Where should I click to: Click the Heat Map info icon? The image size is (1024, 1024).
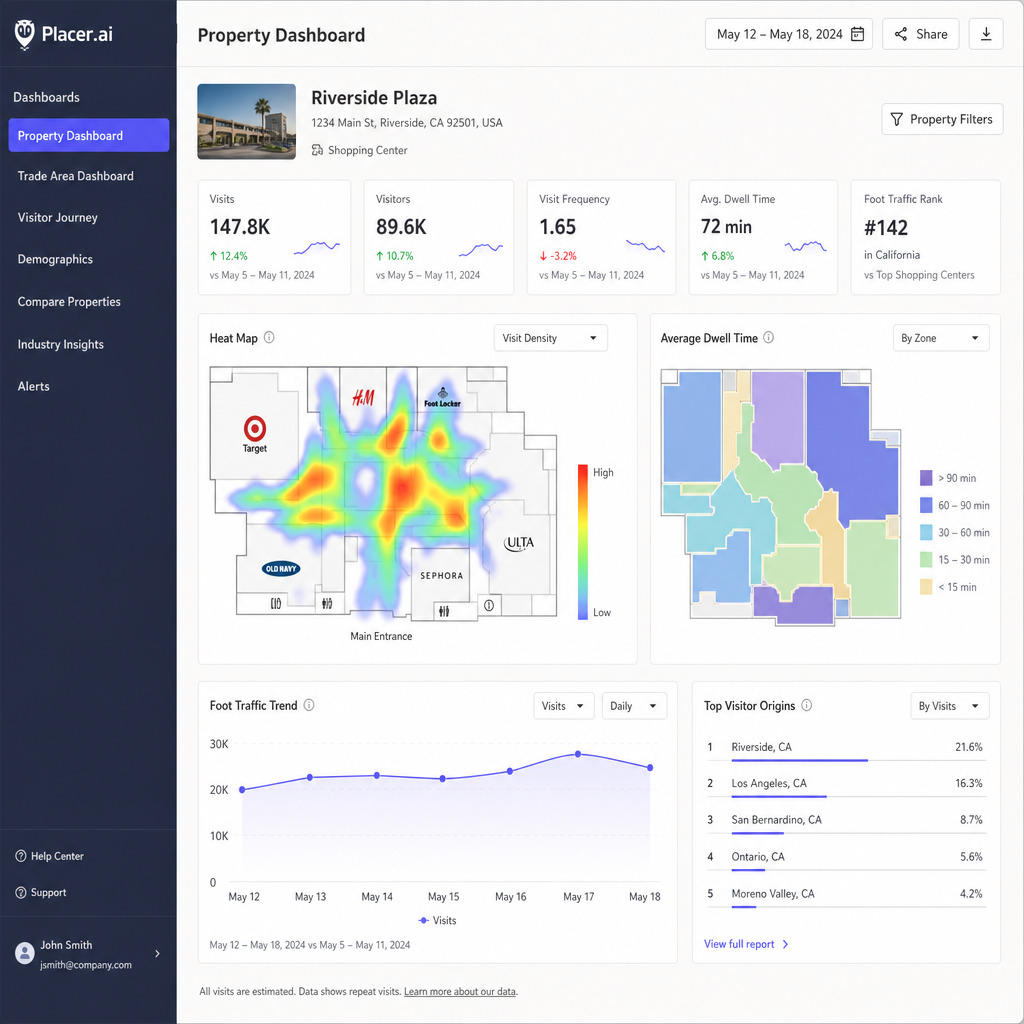269,338
